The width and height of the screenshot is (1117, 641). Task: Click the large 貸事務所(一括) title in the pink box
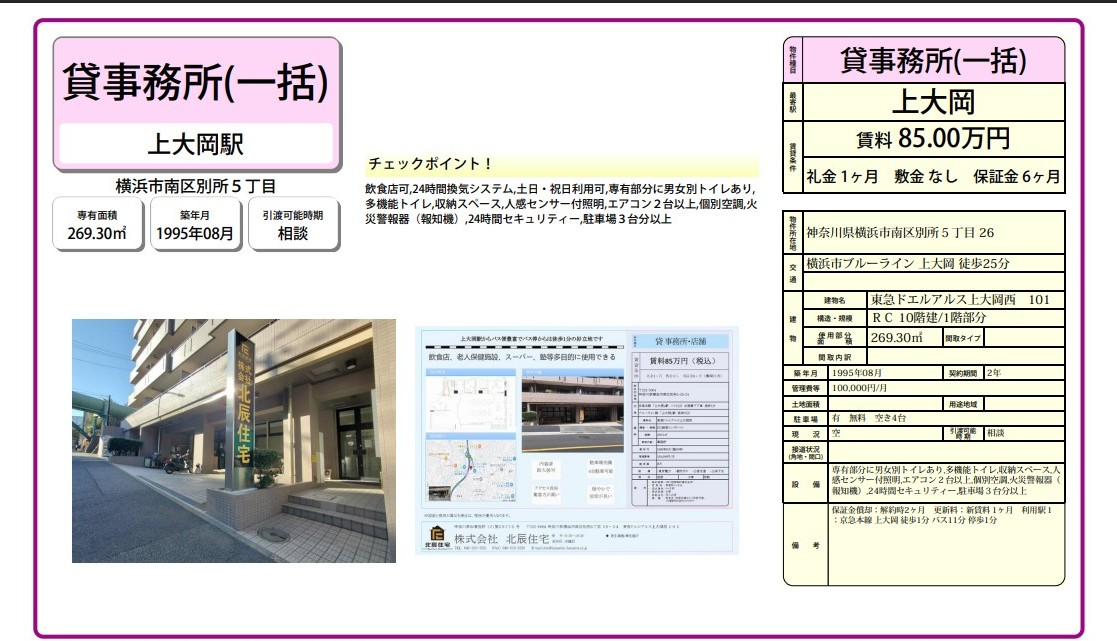[196, 83]
